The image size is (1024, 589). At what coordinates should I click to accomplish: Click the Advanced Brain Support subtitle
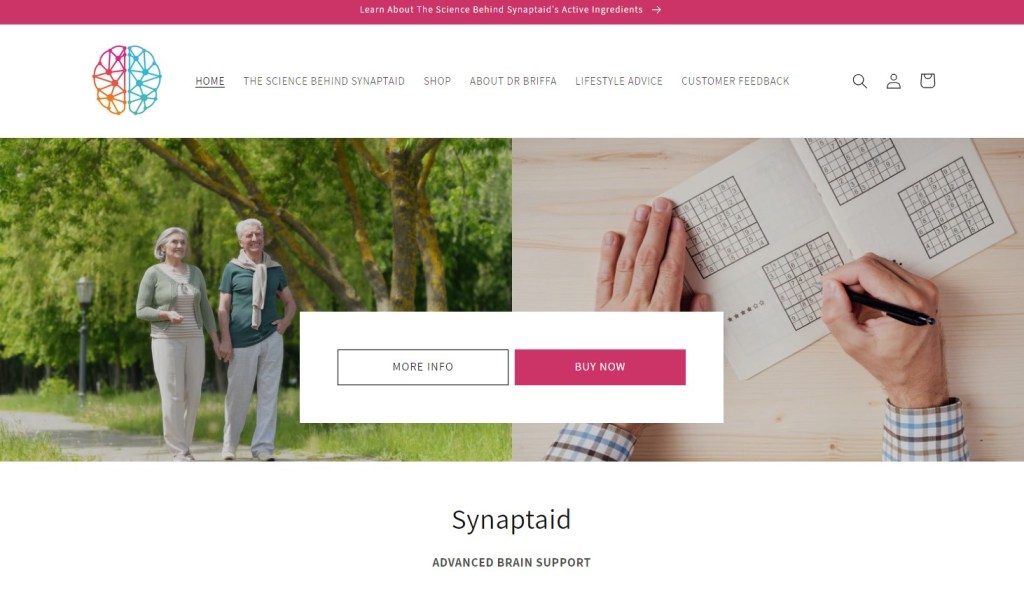click(511, 562)
